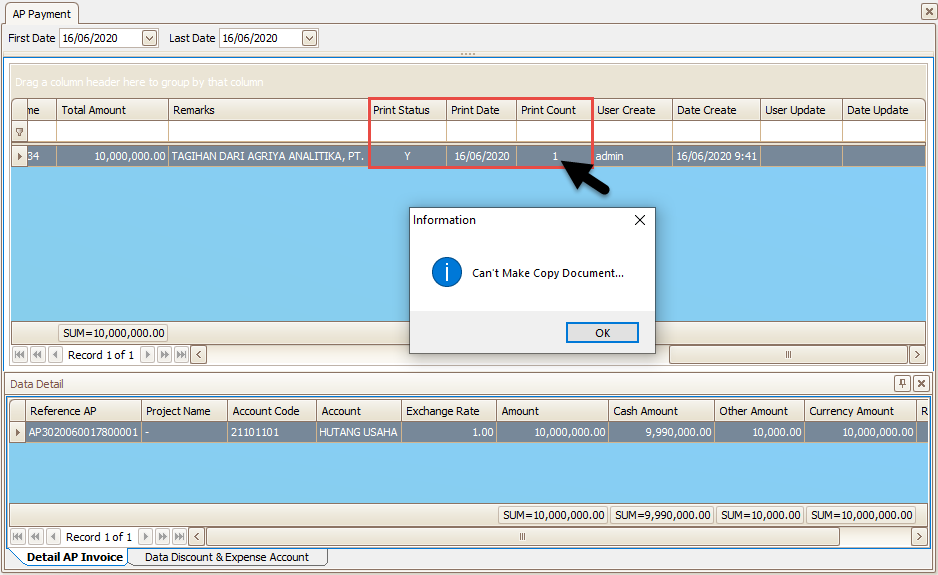Click the 9,990,000.00 cash amount cell
Viewport: 938px width, 575px height.
pos(661,432)
